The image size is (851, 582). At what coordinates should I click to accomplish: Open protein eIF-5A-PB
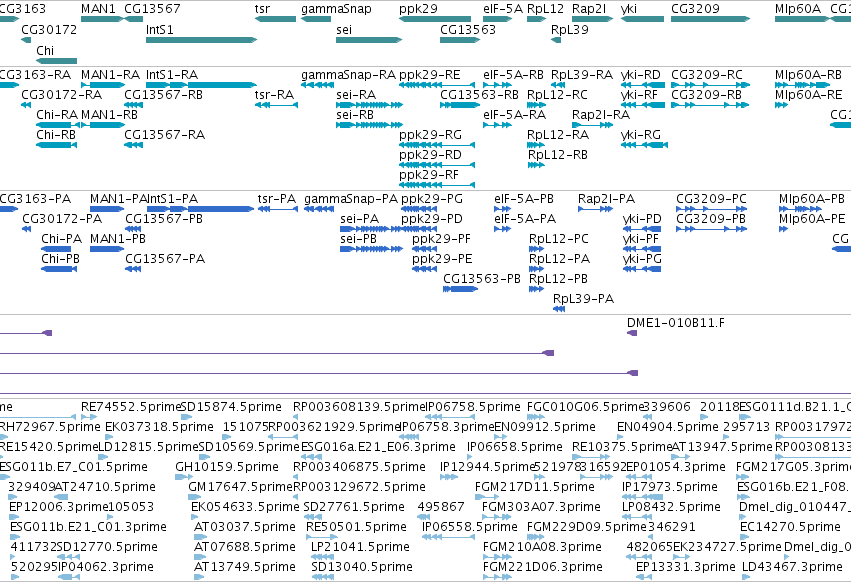tap(524, 199)
